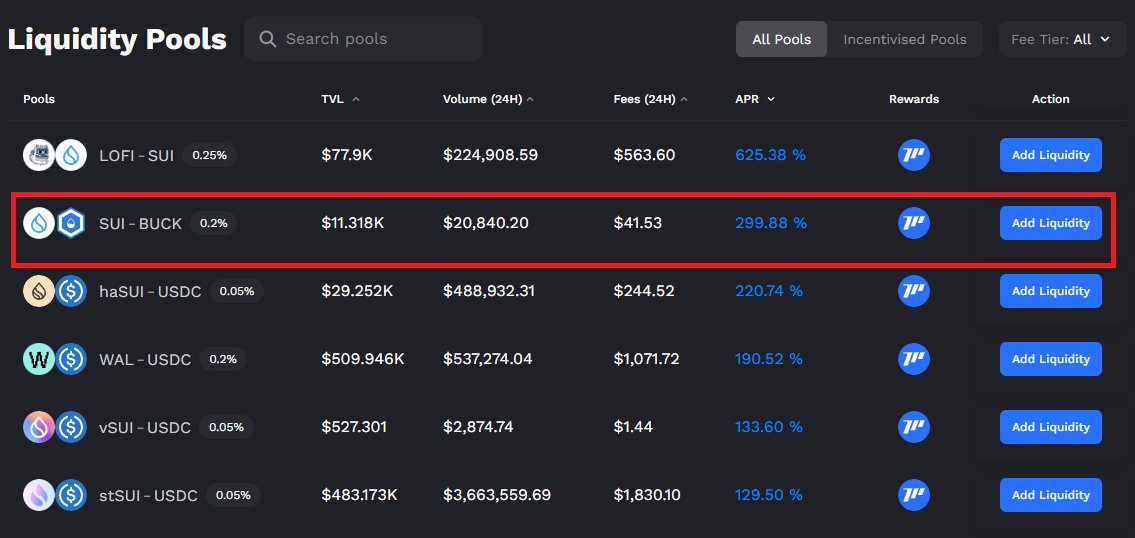The width and height of the screenshot is (1135, 538).
Task: Click USDC icon in WAL - USDC row
Action: click(x=72, y=359)
